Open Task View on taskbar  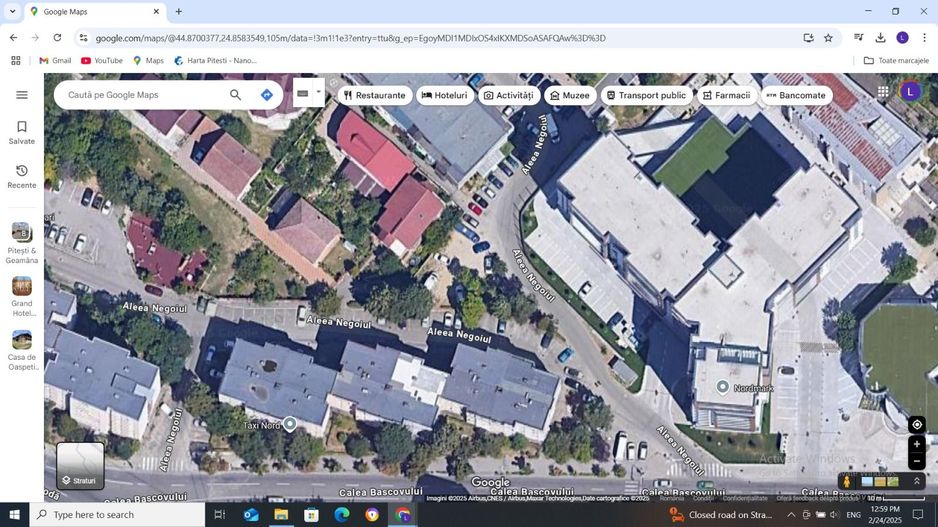tap(220, 514)
